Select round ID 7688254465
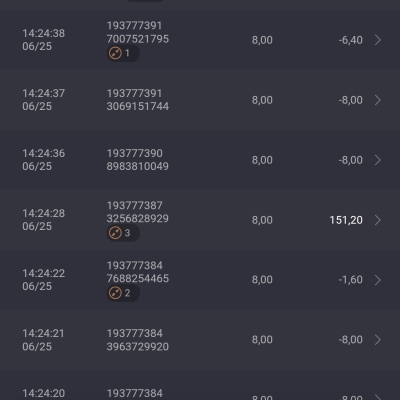400x400 pixels. (x=138, y=279)
